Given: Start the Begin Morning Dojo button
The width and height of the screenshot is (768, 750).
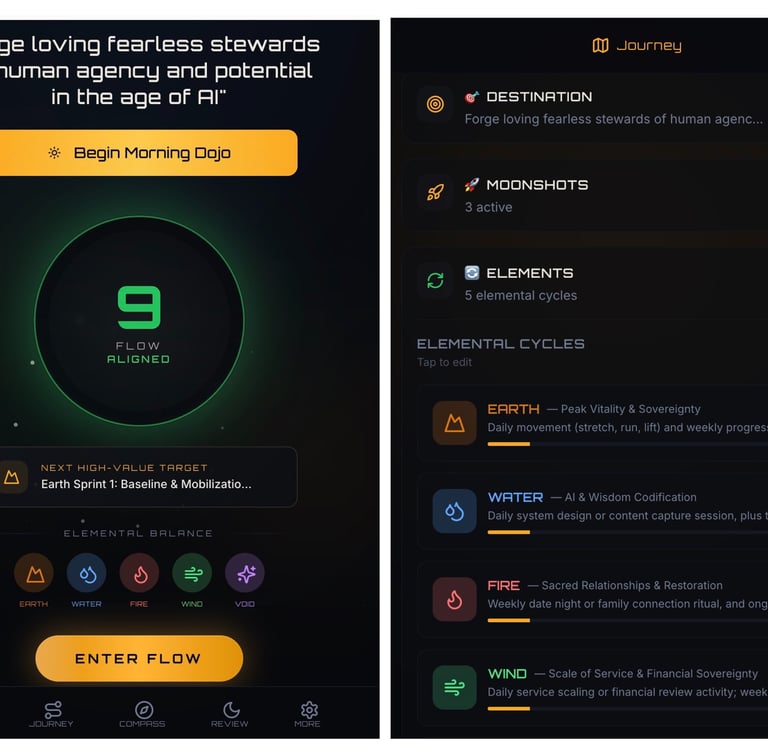Looking at the screenshot, I should [144, 153].
